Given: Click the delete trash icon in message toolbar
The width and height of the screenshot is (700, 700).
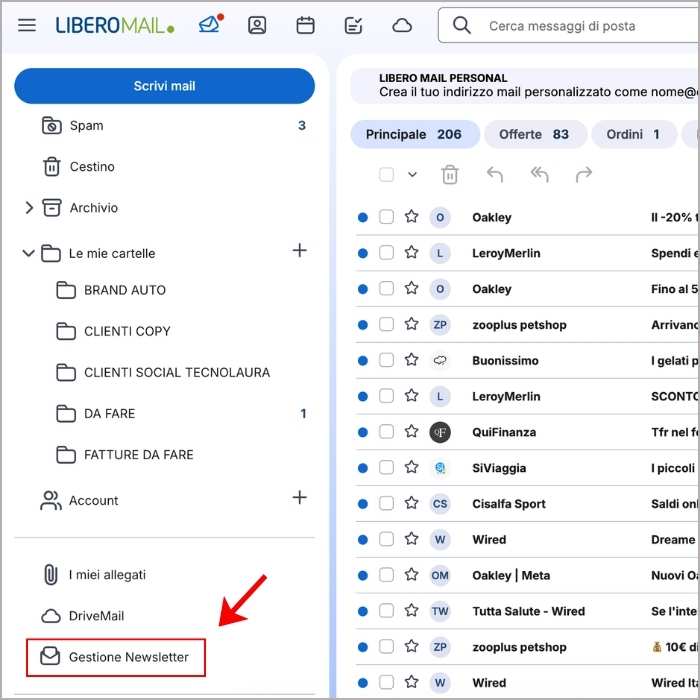Looking at the screenshot, I should pos(450,175).
